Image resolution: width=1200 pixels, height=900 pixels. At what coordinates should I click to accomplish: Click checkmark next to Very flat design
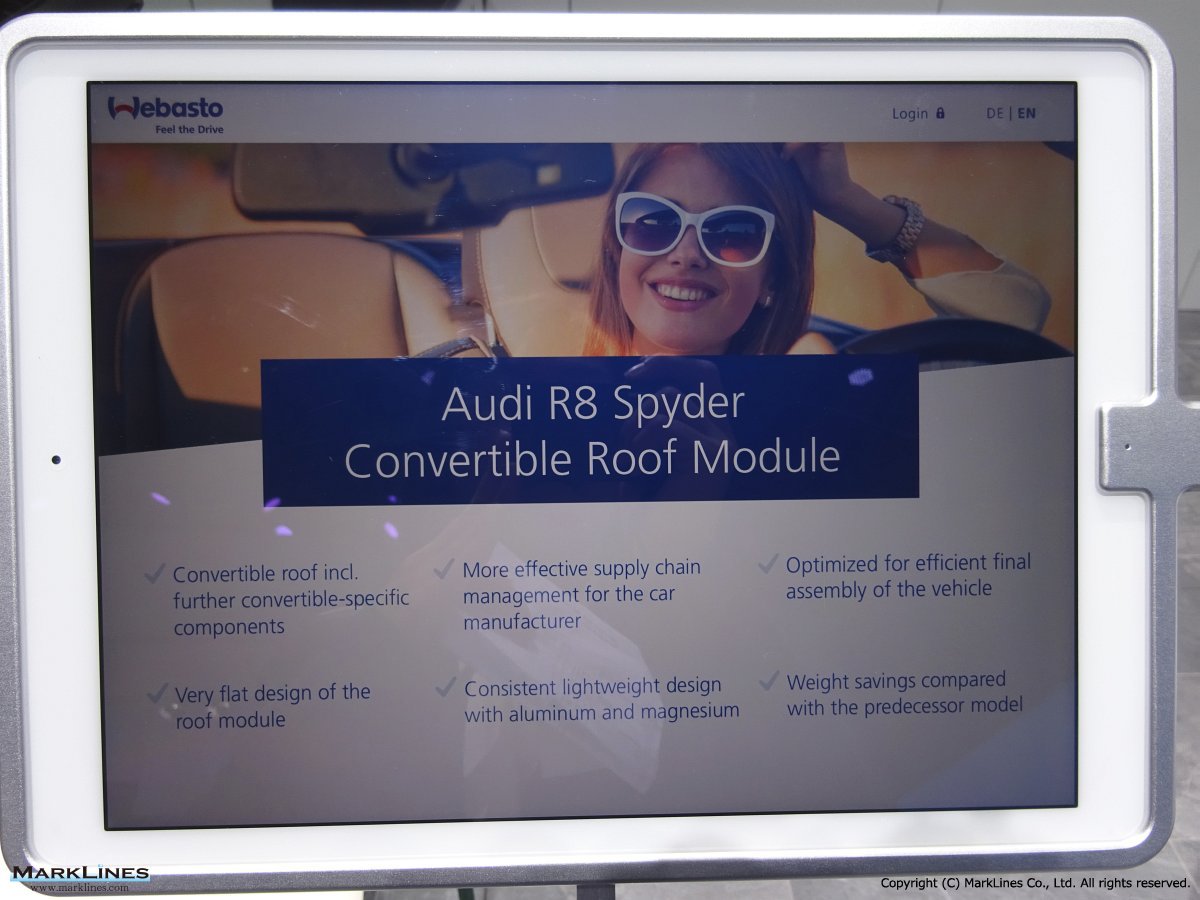click(157, 693)
